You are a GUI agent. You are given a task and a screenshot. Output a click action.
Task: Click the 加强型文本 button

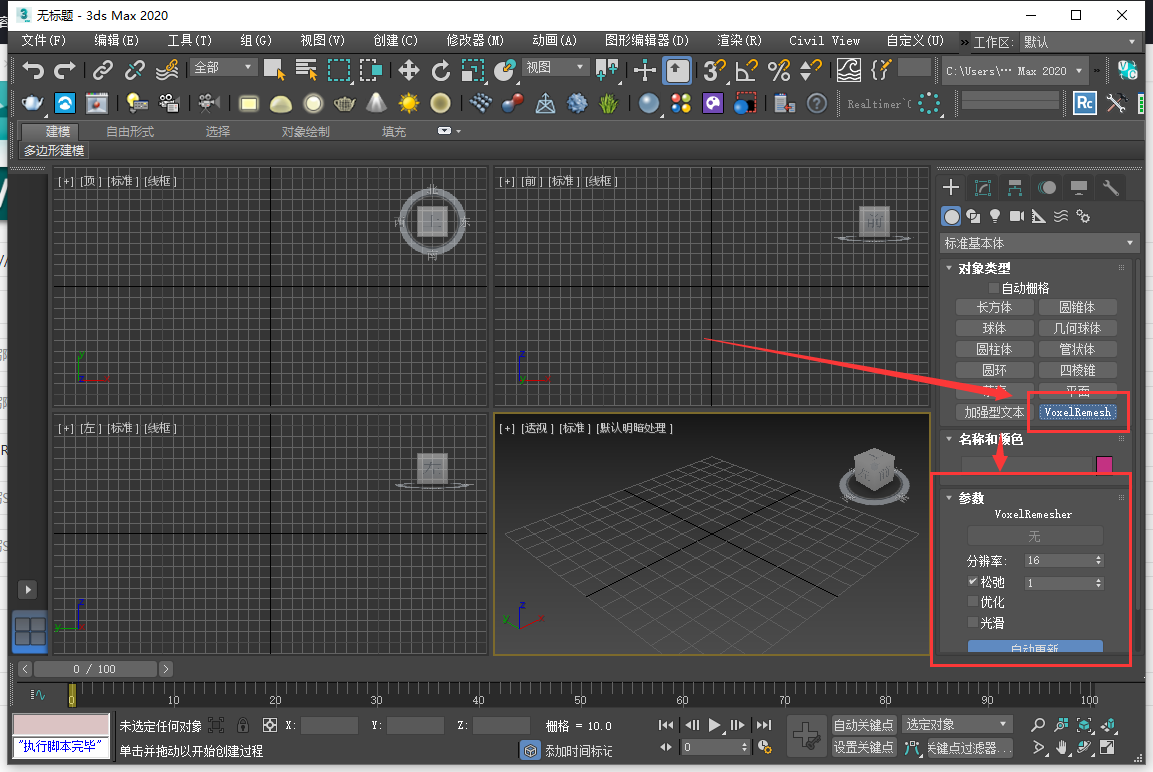click(994, 412)
